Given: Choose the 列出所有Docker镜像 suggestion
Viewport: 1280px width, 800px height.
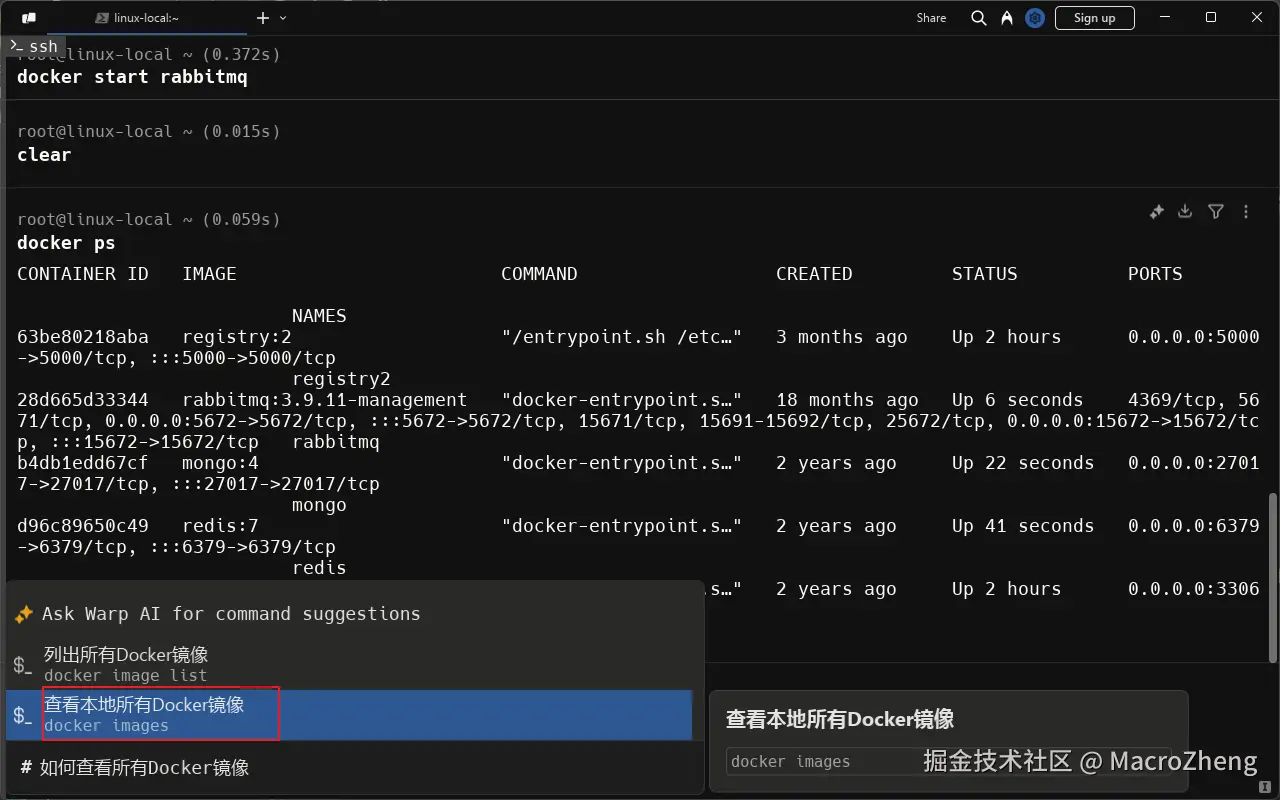Looking at the screenshot, I should coord(349,664).
